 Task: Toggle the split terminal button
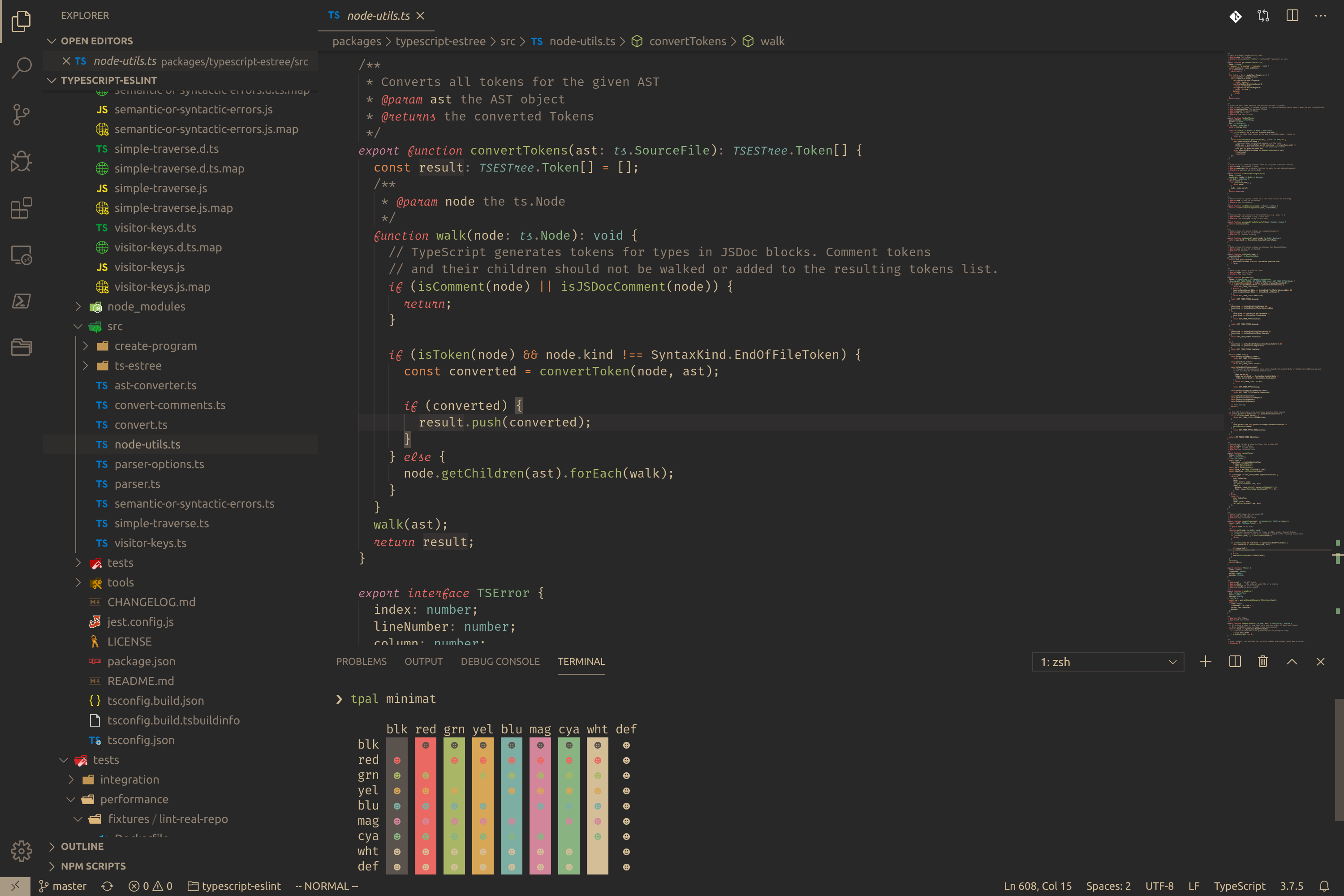(1234, 661)
